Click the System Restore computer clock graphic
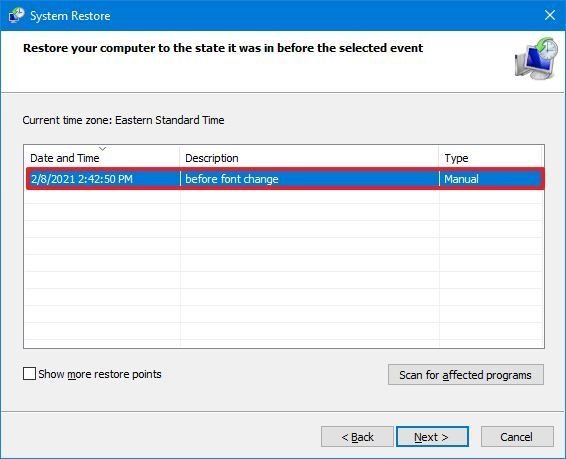Image resolution: width=566 pixels, height=459 pixels. coord(536,58)
